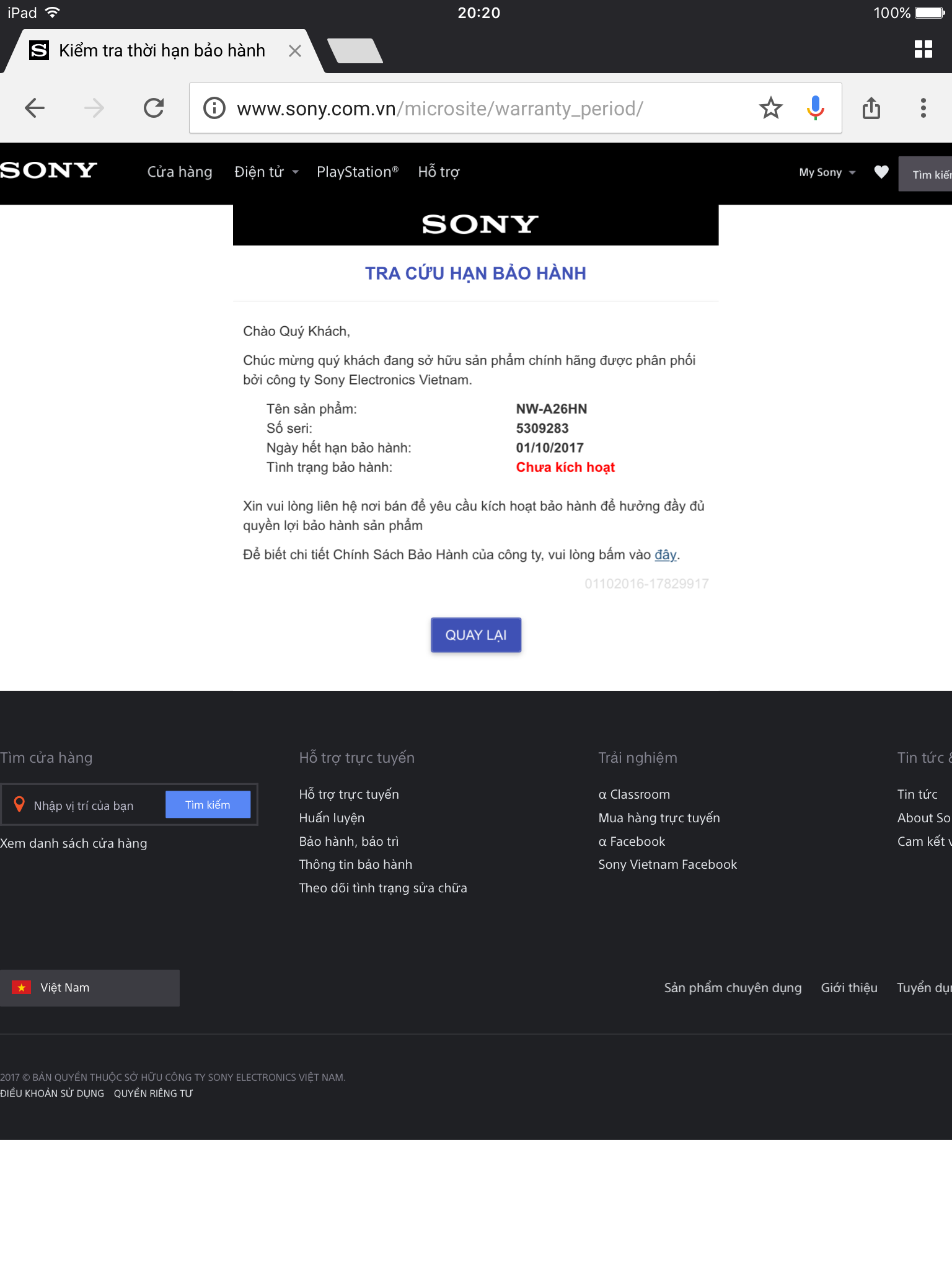Expand the My Sony dropdown
The image size is (952, 1270).
(827, 172)
